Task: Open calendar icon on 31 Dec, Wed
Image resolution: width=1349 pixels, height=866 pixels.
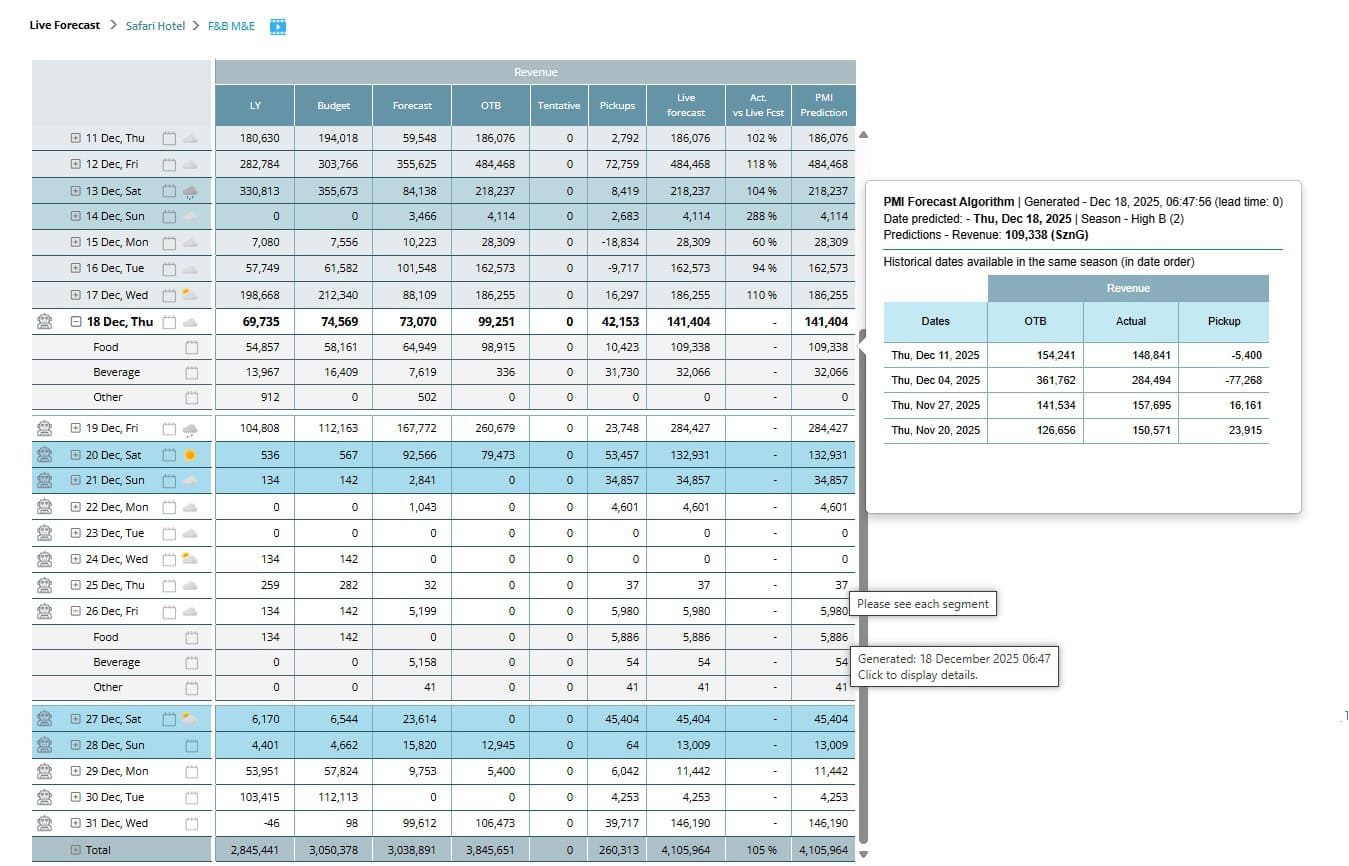Action: (x=192, y=824)
